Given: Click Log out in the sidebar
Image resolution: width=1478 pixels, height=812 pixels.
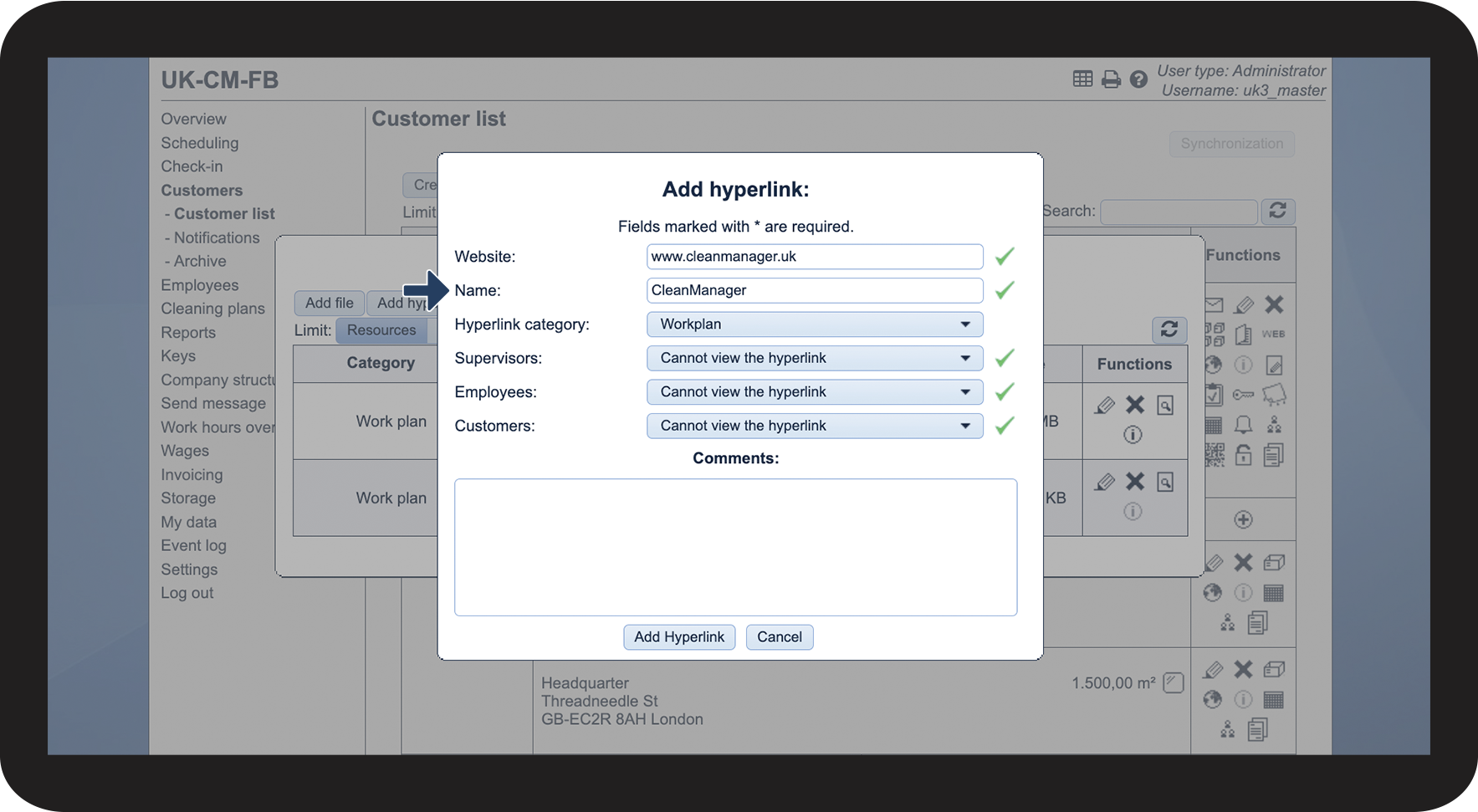Looking at the screenshot, I should 187,593.
